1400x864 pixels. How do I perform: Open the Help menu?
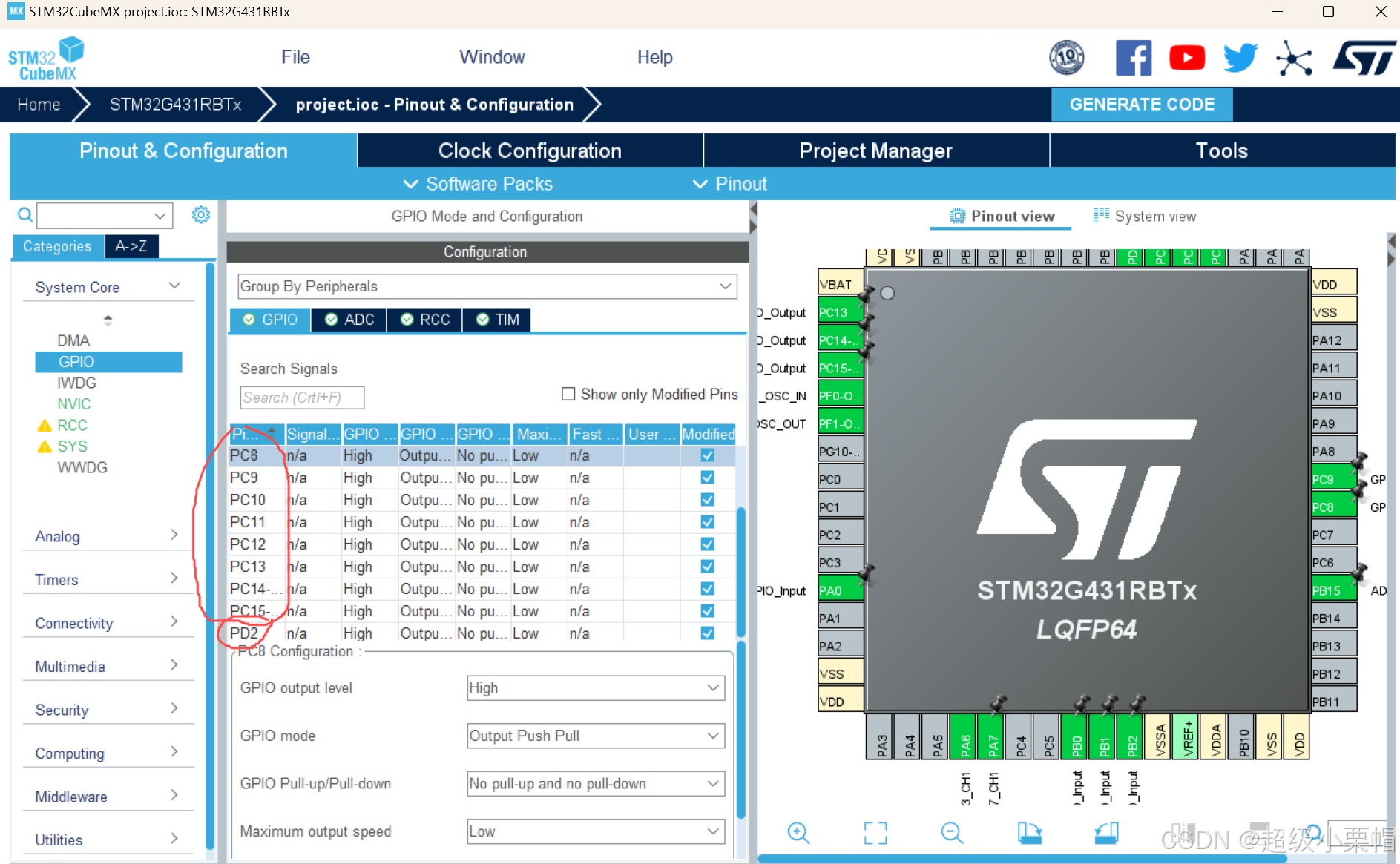(654, 57)
